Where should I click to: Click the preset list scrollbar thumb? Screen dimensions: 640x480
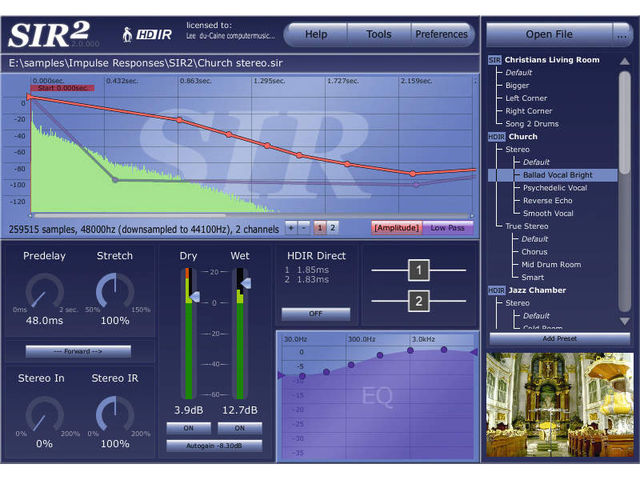624,122
